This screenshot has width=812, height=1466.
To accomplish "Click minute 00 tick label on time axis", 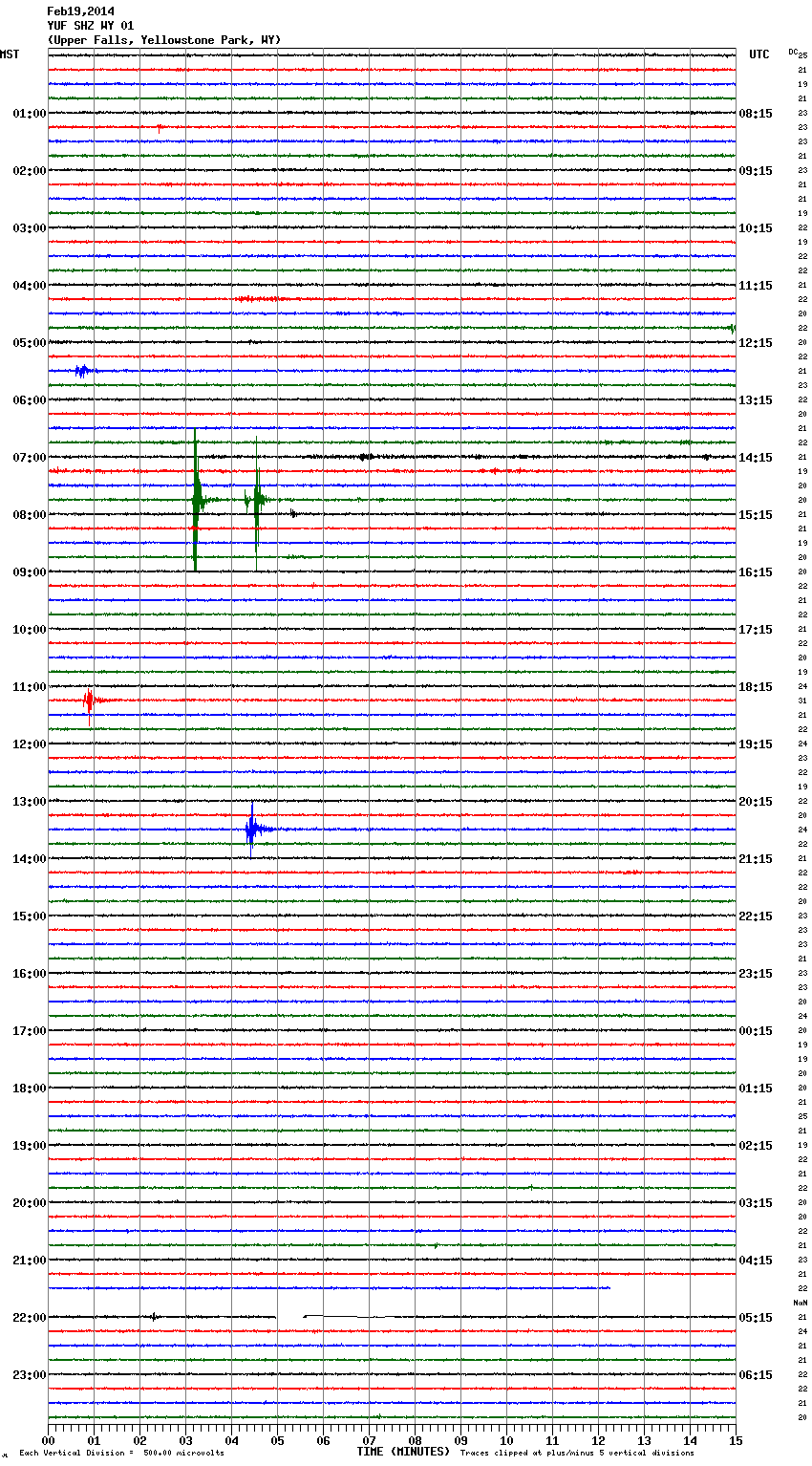I will [x=48, y=1440].
